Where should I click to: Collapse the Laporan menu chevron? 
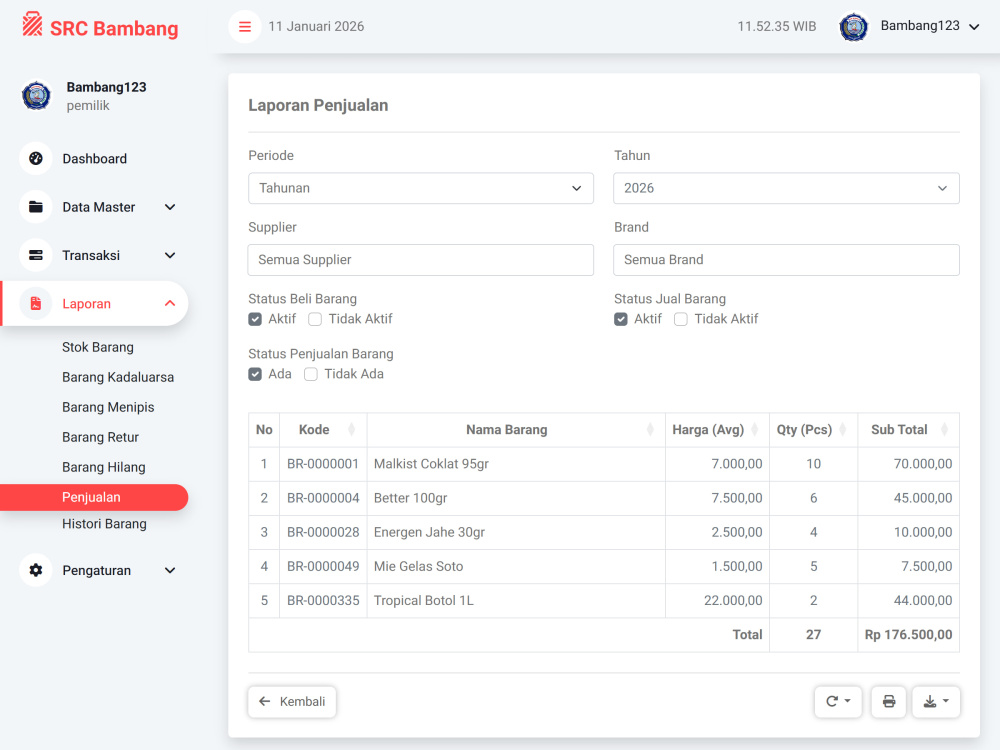[170, 304]
